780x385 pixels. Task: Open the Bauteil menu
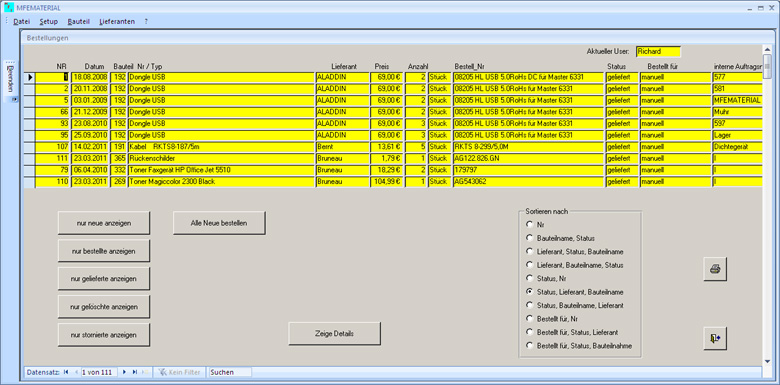coord(79,21)
